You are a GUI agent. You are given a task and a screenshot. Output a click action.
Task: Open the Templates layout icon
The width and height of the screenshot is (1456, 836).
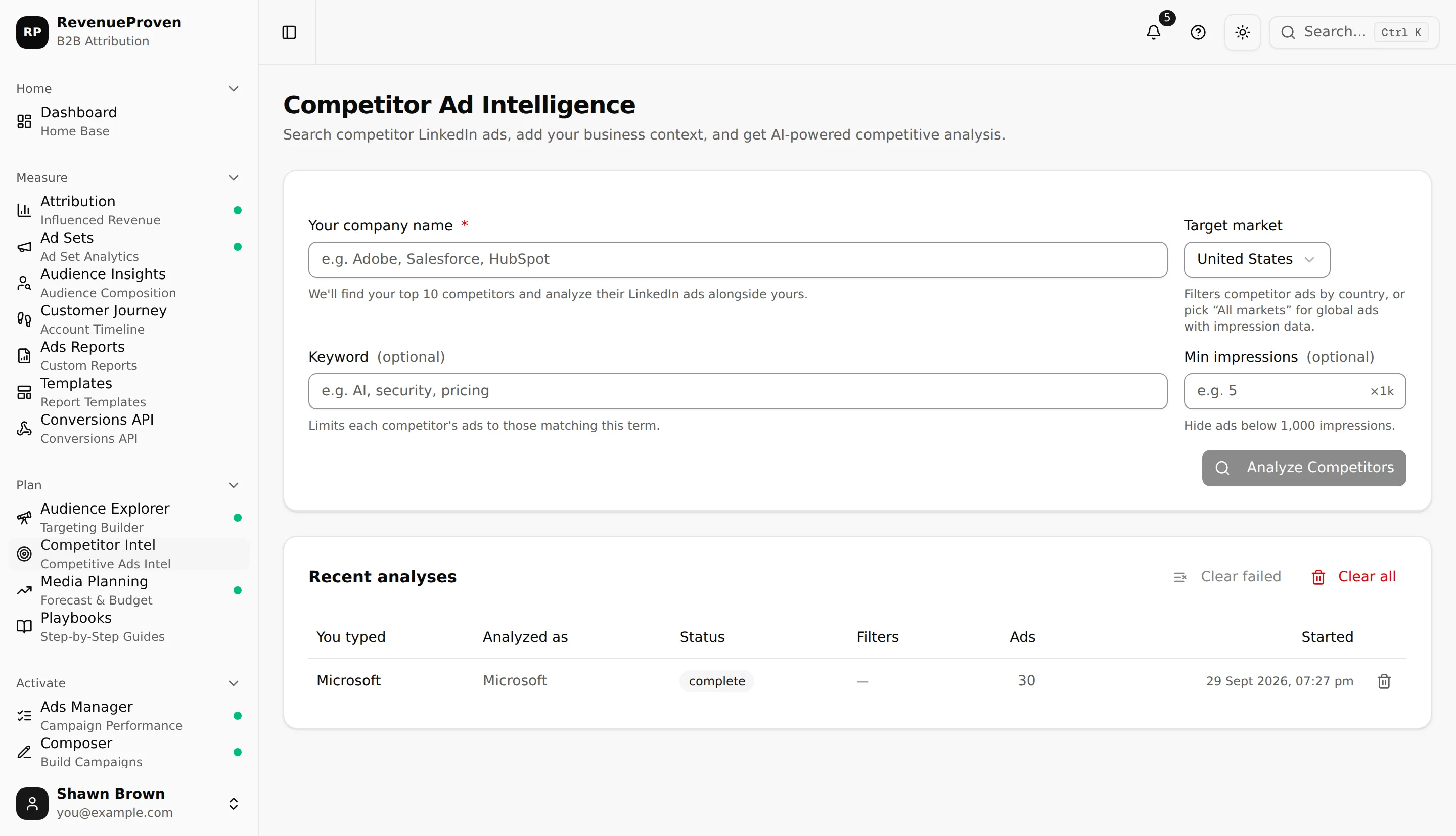[x=24, y=392]
